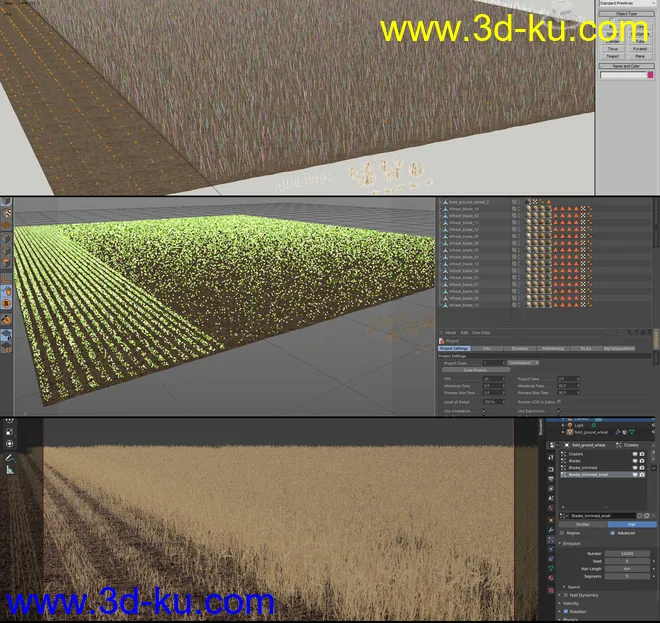Enable the Regrow checkbox
This screenshot has width=660, height=623.
(x=562, y=533)
